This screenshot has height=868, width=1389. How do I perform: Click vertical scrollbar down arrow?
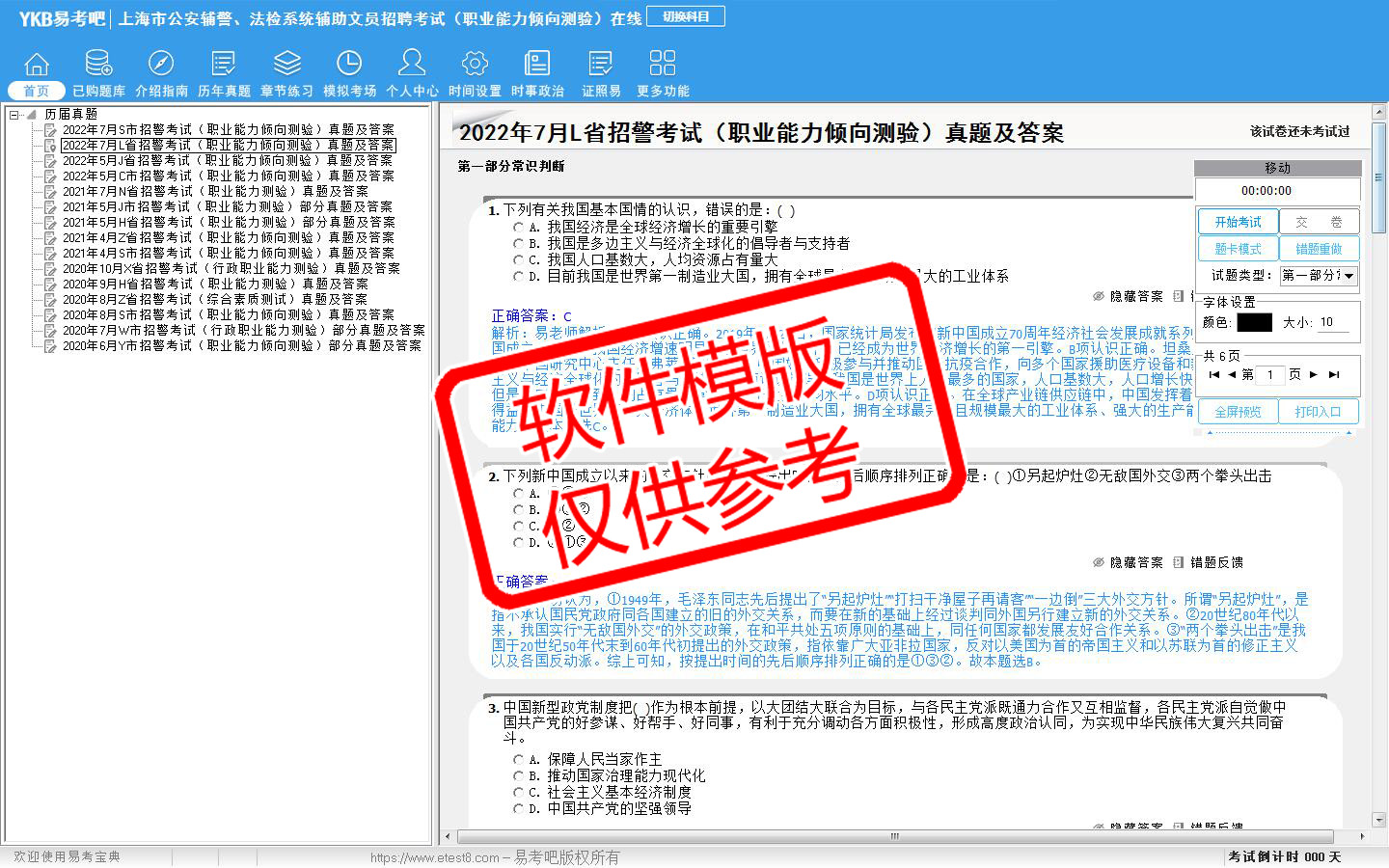click(x=1379, y=820)
